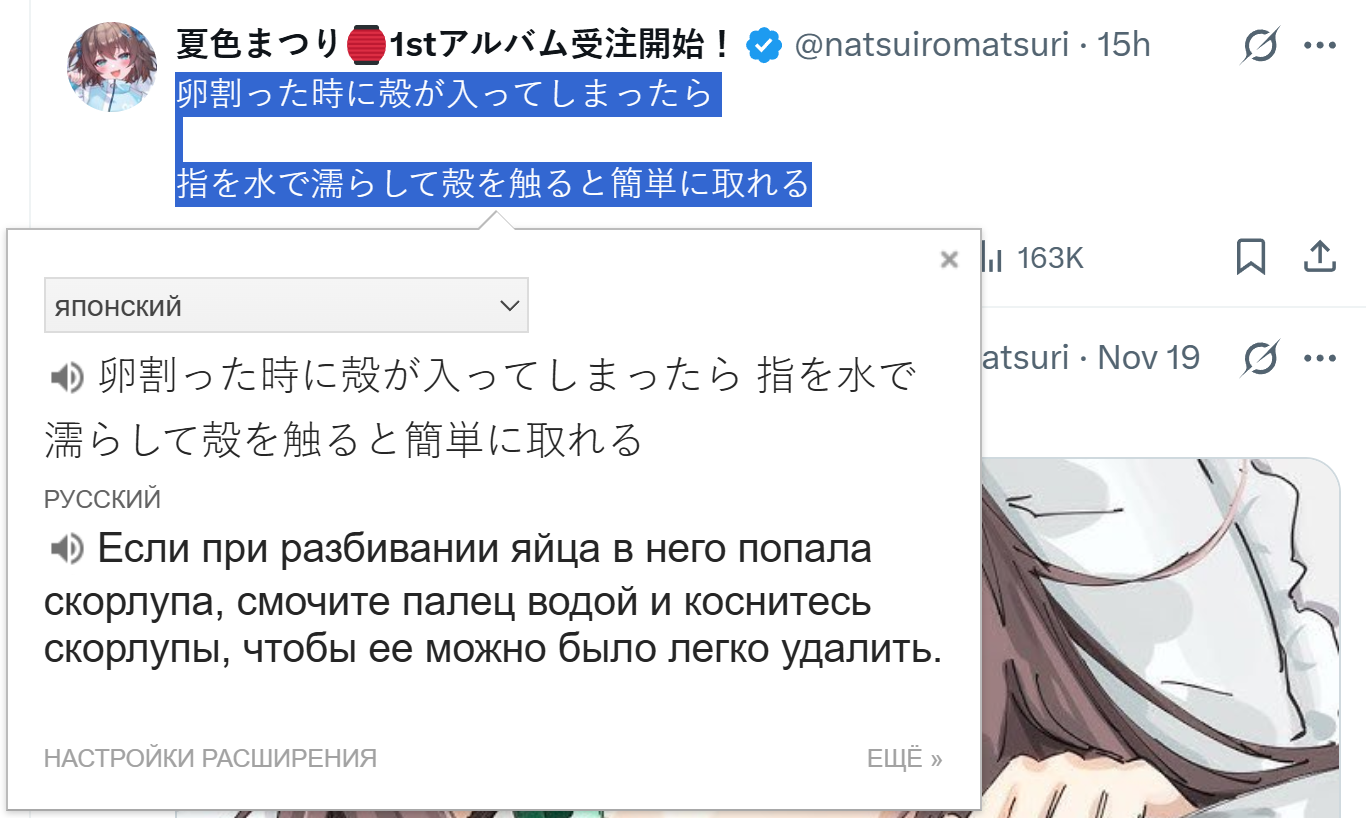Click the Grok icon on the Nov 19 tweet
The height and width of the screenshot is (818, 1366).
point(1261,358)
